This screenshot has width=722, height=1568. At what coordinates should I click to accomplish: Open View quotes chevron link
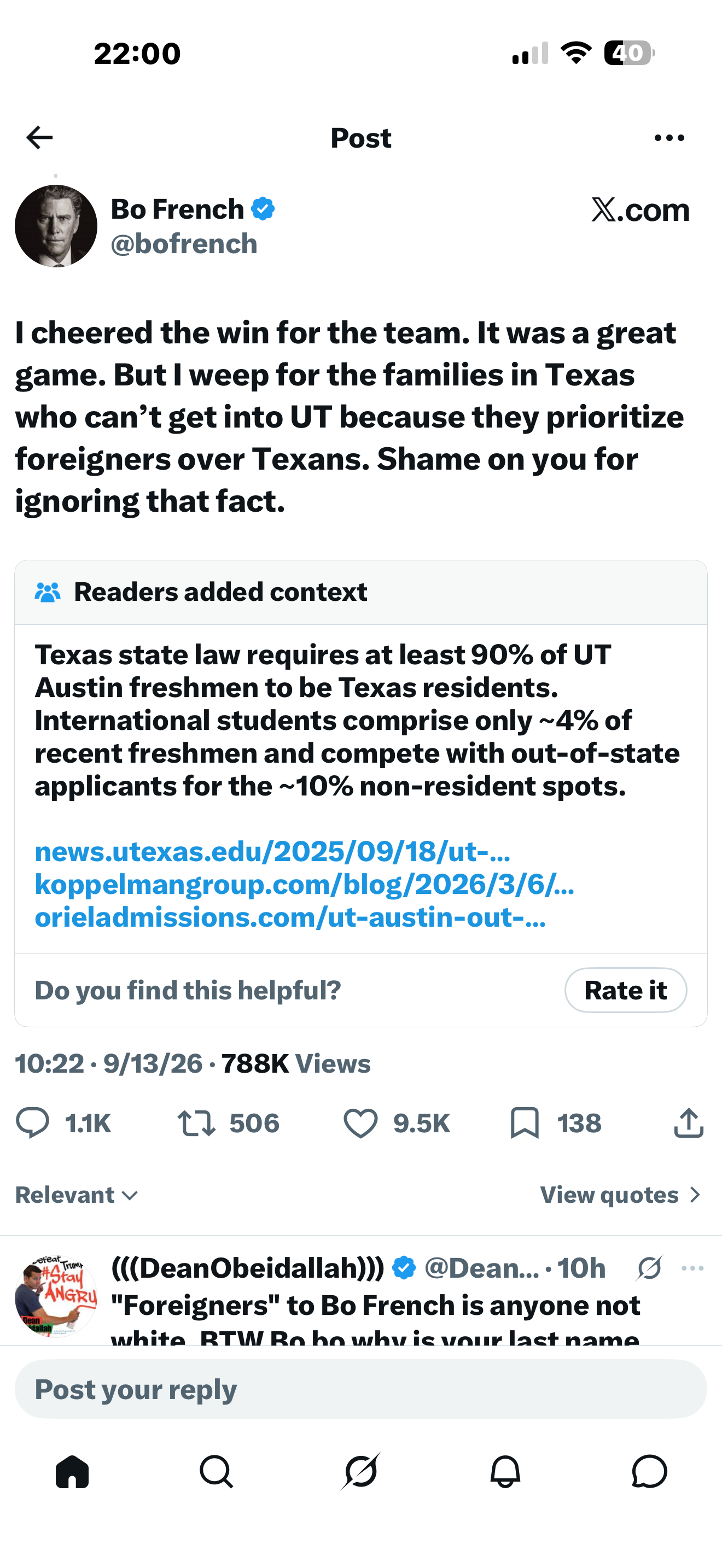coord(621,1195)
